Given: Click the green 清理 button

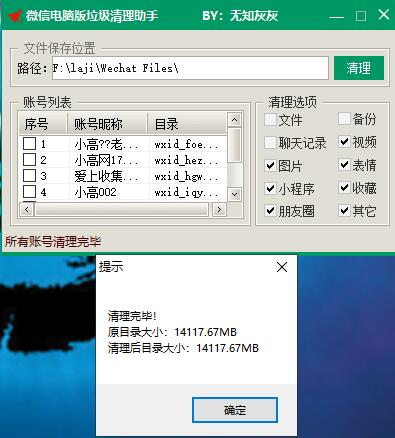Looking at the screenshot, I should 359,68.
